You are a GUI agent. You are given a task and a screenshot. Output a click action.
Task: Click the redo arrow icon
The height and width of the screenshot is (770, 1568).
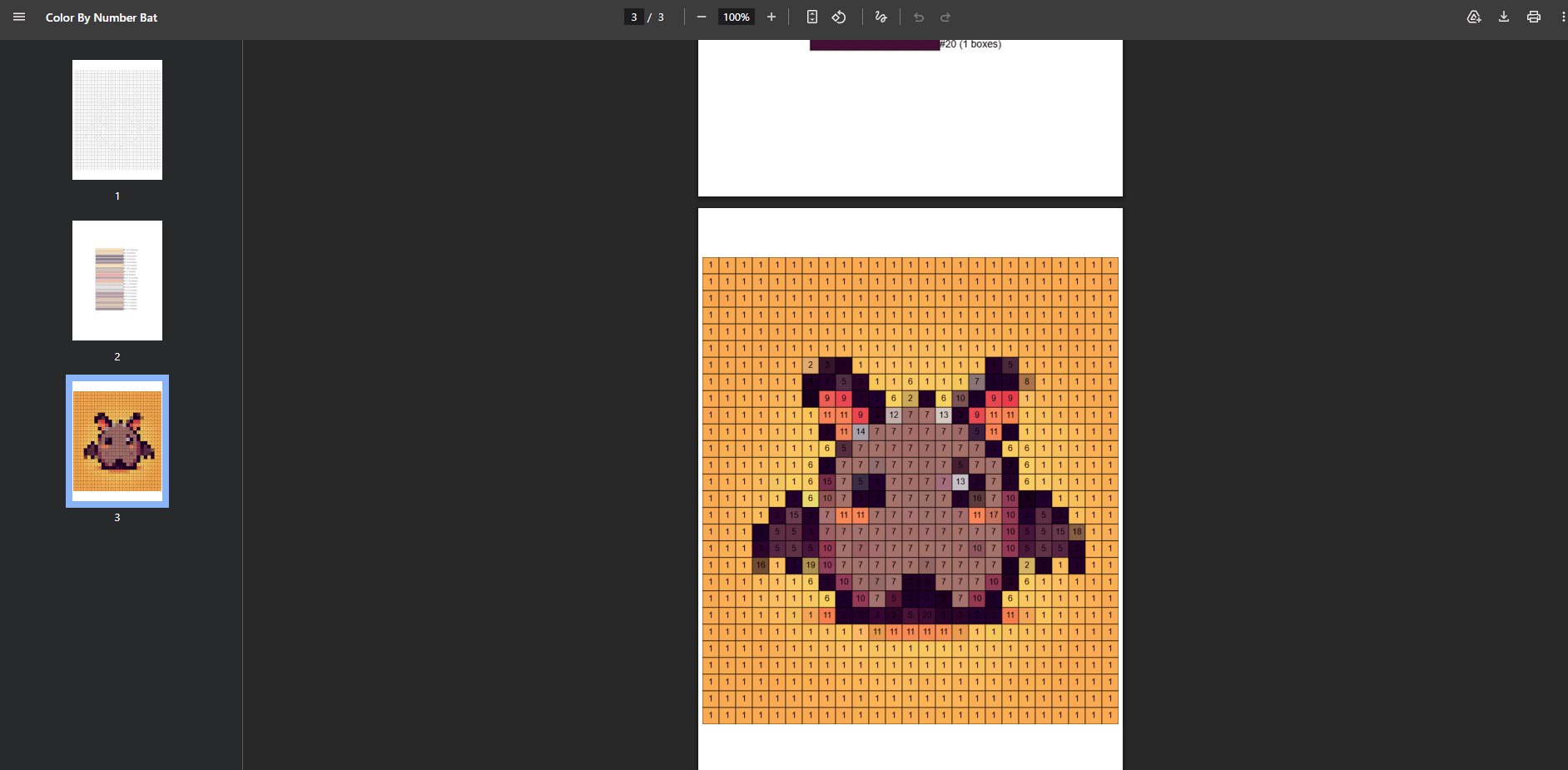pyautogui.click(x=945, y=17)
